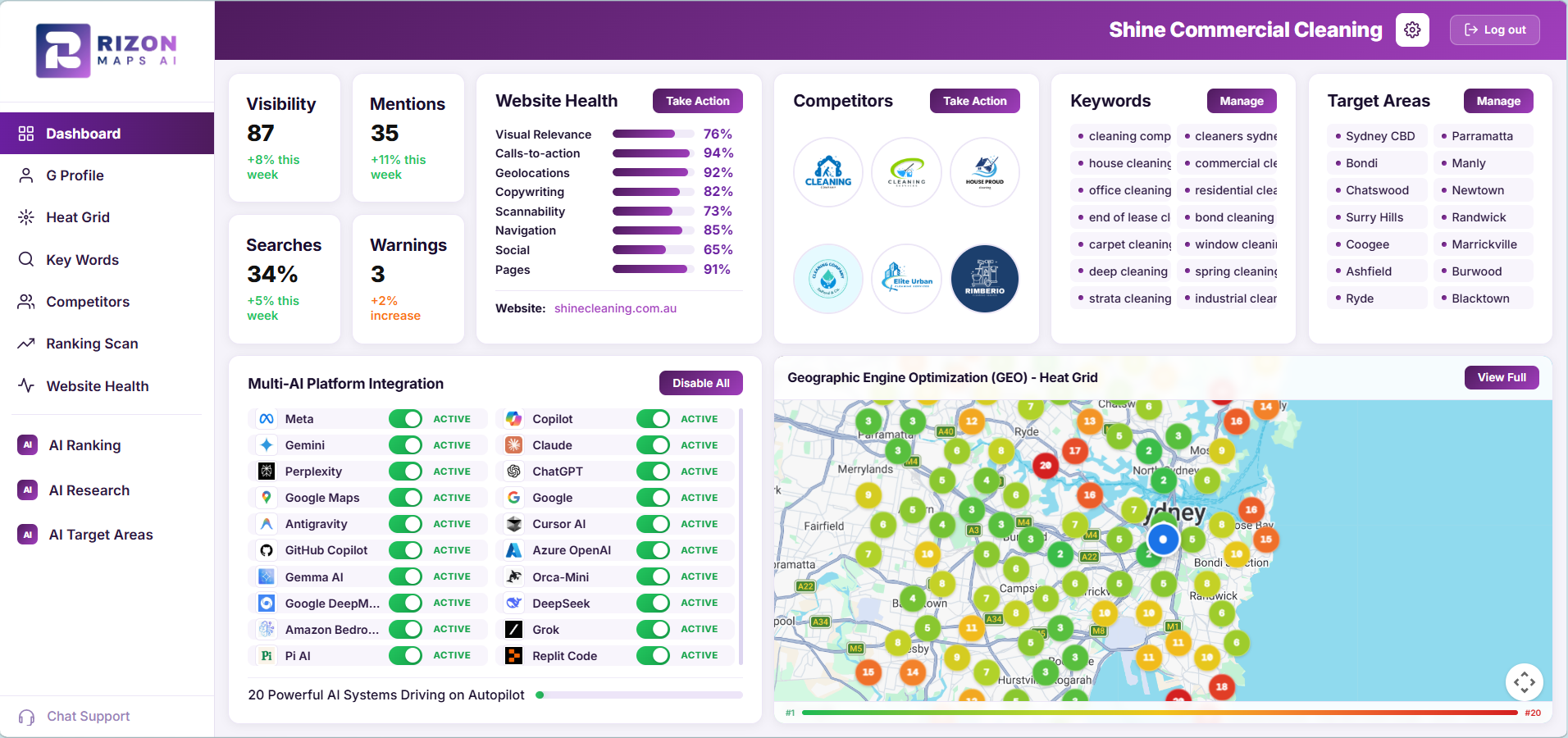
Task: Click the headset Chat Support icon
Action: click(x=26, y=717)
